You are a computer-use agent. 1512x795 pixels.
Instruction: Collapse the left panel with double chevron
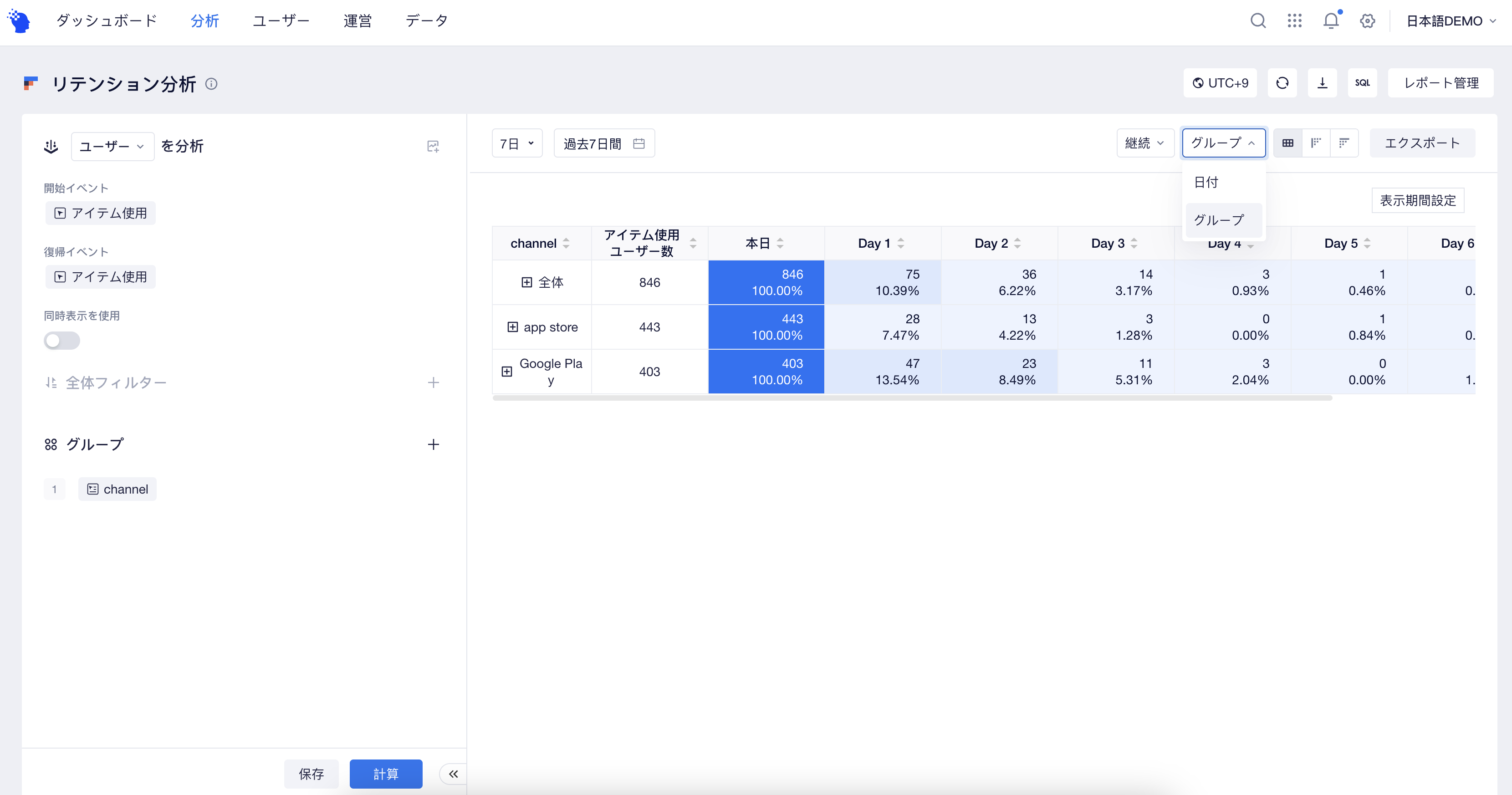click(x=453, y=774)
